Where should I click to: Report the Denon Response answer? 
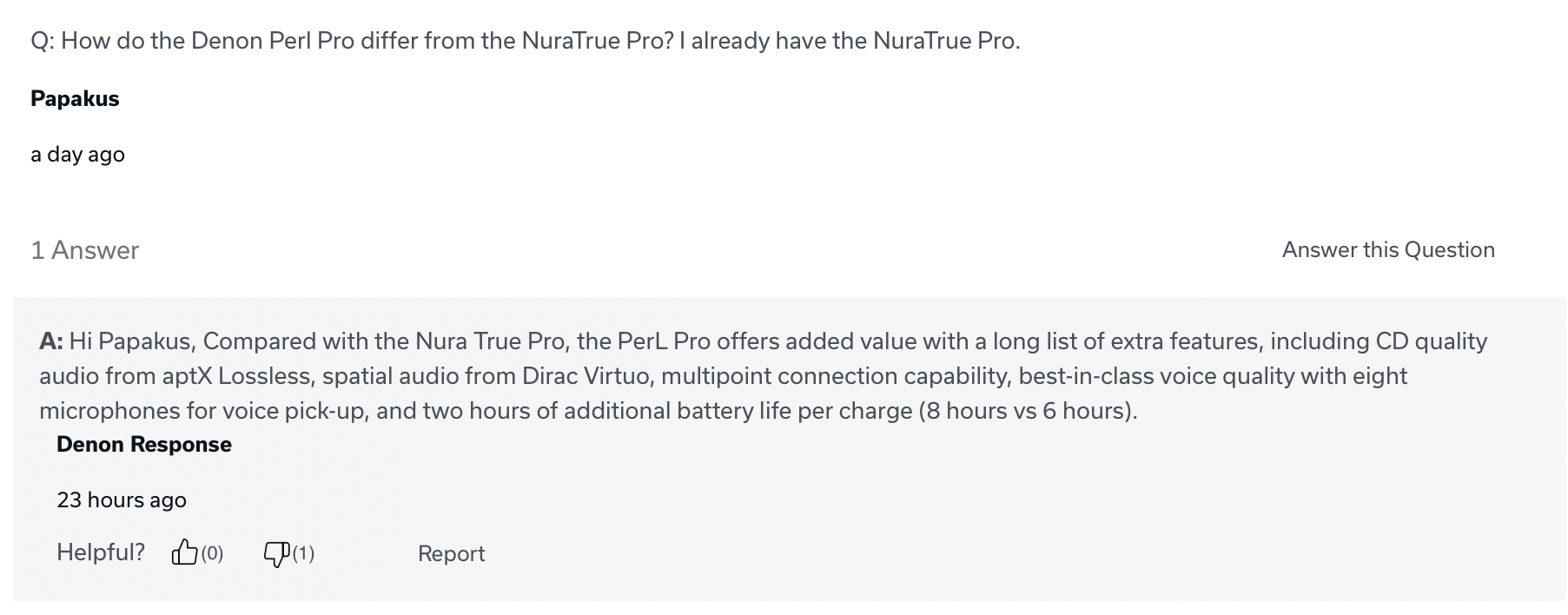[x=451, y=553]
